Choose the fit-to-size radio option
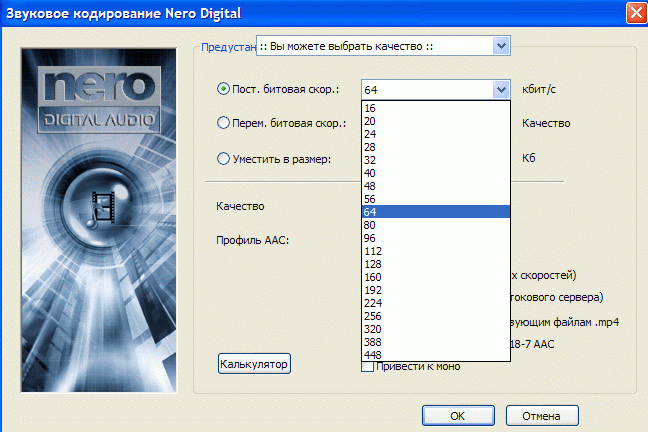This screenshot has width=648, height=432. (223, 159)
